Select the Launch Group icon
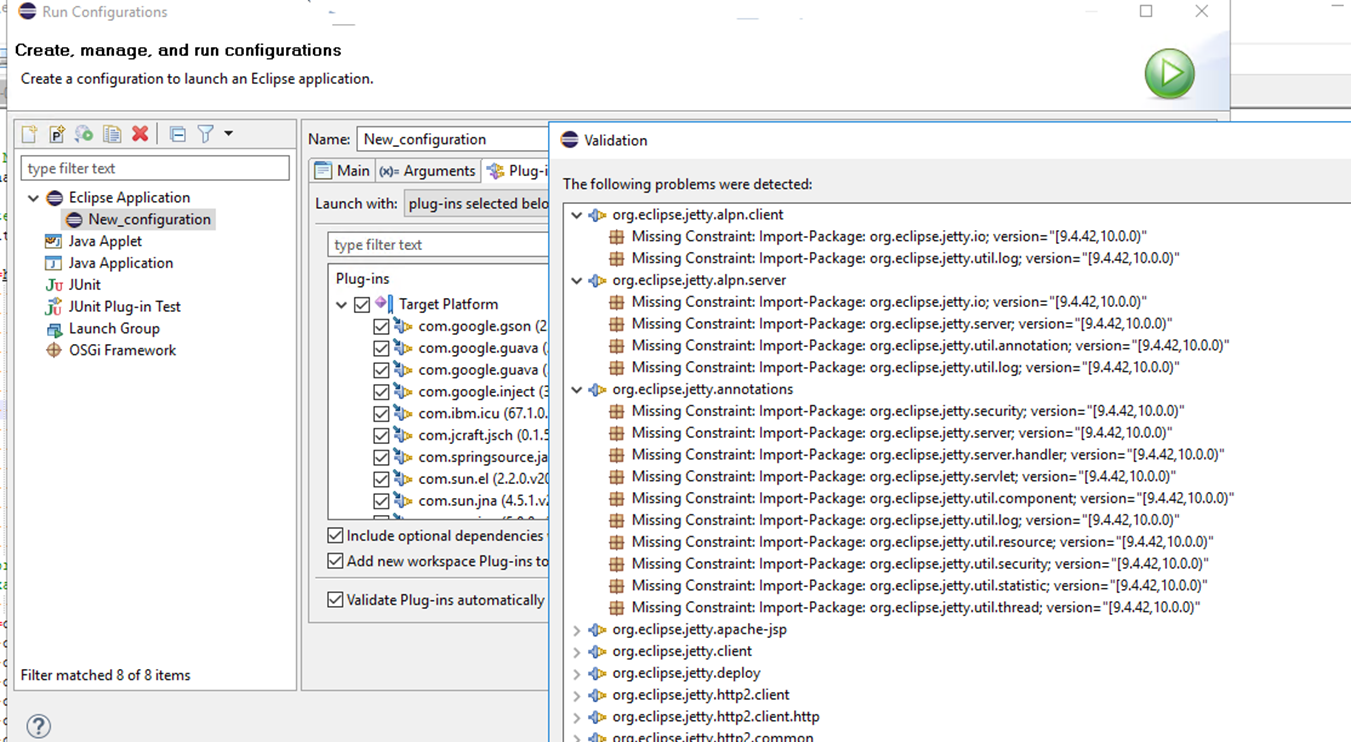The width and height of the screenshot is (1351, 742). [54, 329]
